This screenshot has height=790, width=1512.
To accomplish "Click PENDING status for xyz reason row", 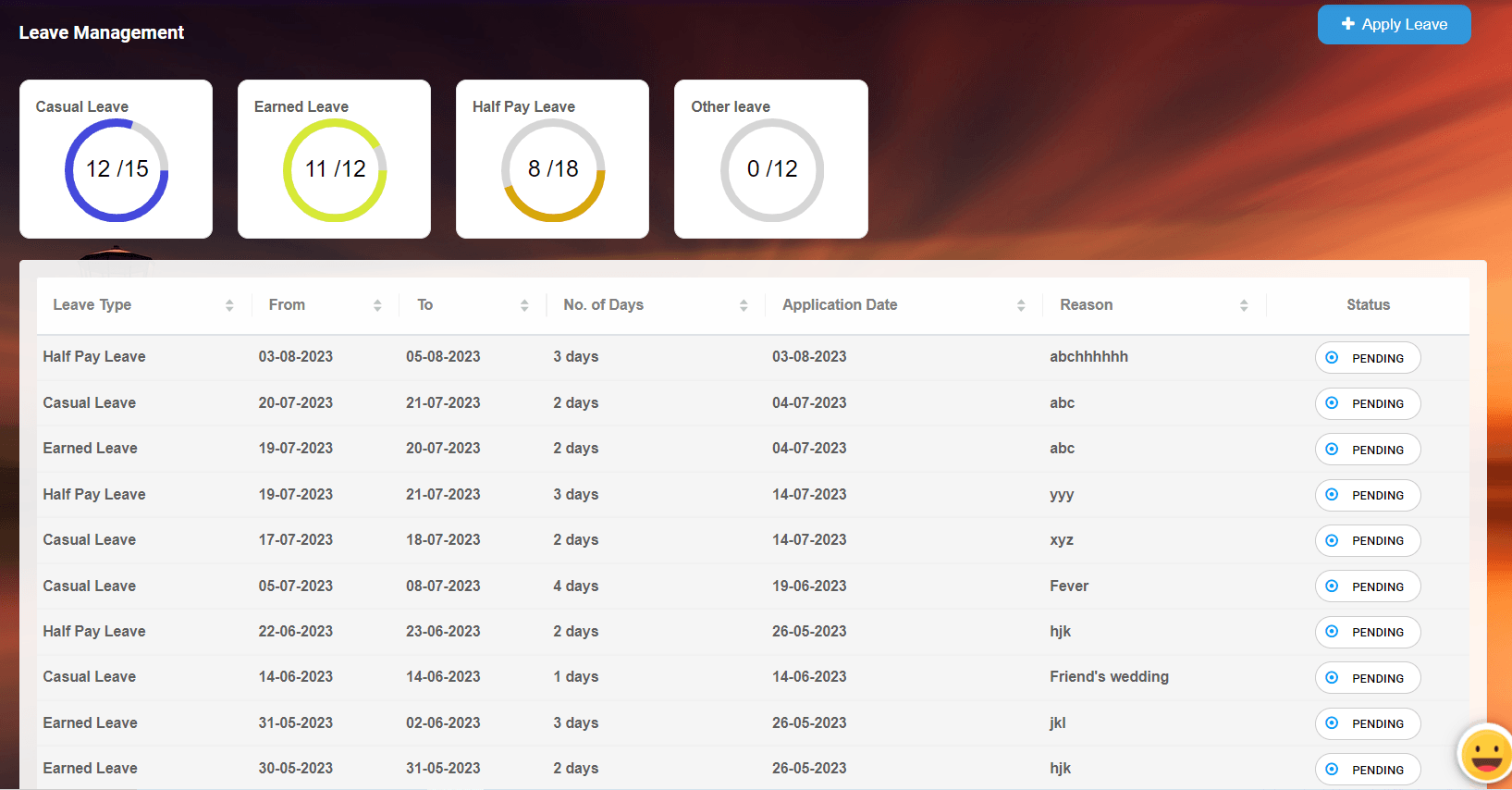I will coord(1367,541).
